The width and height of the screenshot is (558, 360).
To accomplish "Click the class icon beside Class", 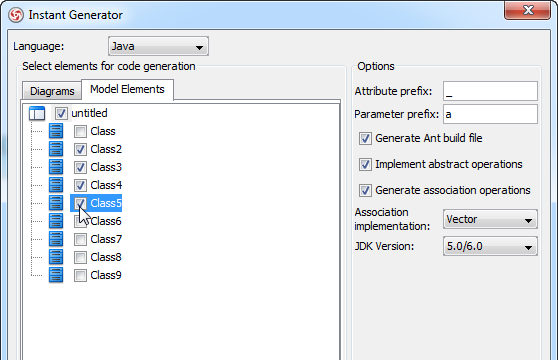I will pyautogui.click(x=56, y=131).
